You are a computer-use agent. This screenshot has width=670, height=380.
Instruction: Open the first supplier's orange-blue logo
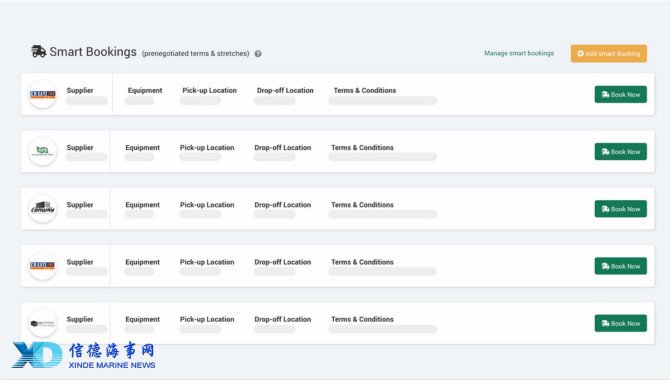tap(42, 94)
